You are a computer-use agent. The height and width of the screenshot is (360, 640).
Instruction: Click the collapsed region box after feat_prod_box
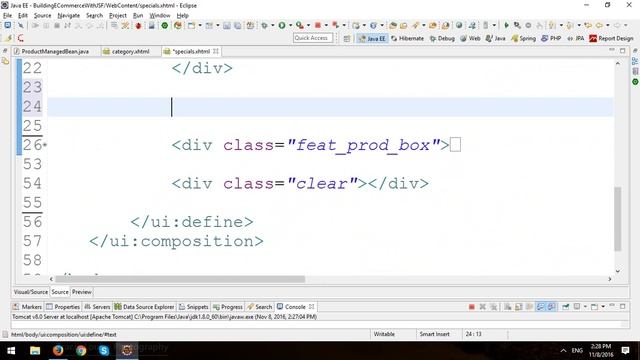click(x=456, y=145)
